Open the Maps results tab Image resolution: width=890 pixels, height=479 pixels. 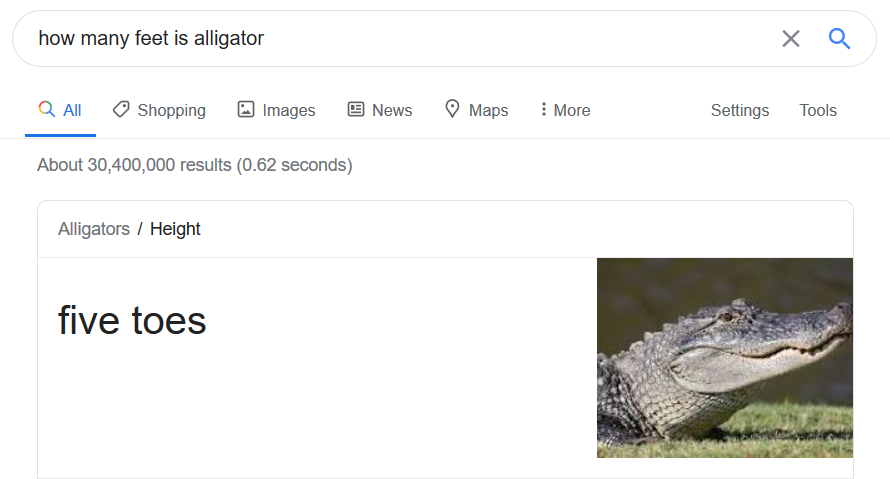click(x=477, y=110)
